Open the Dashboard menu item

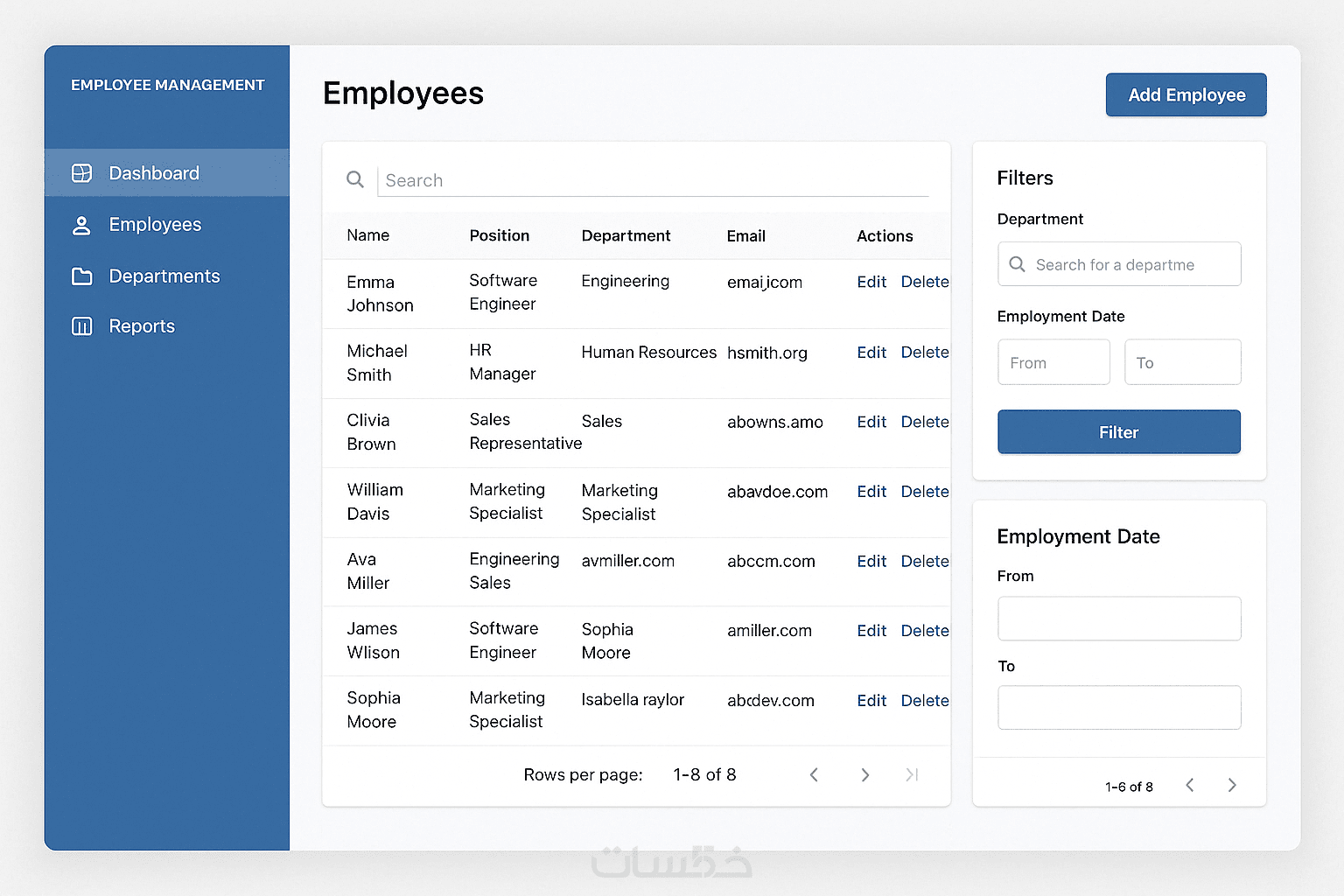click(167, 173)
